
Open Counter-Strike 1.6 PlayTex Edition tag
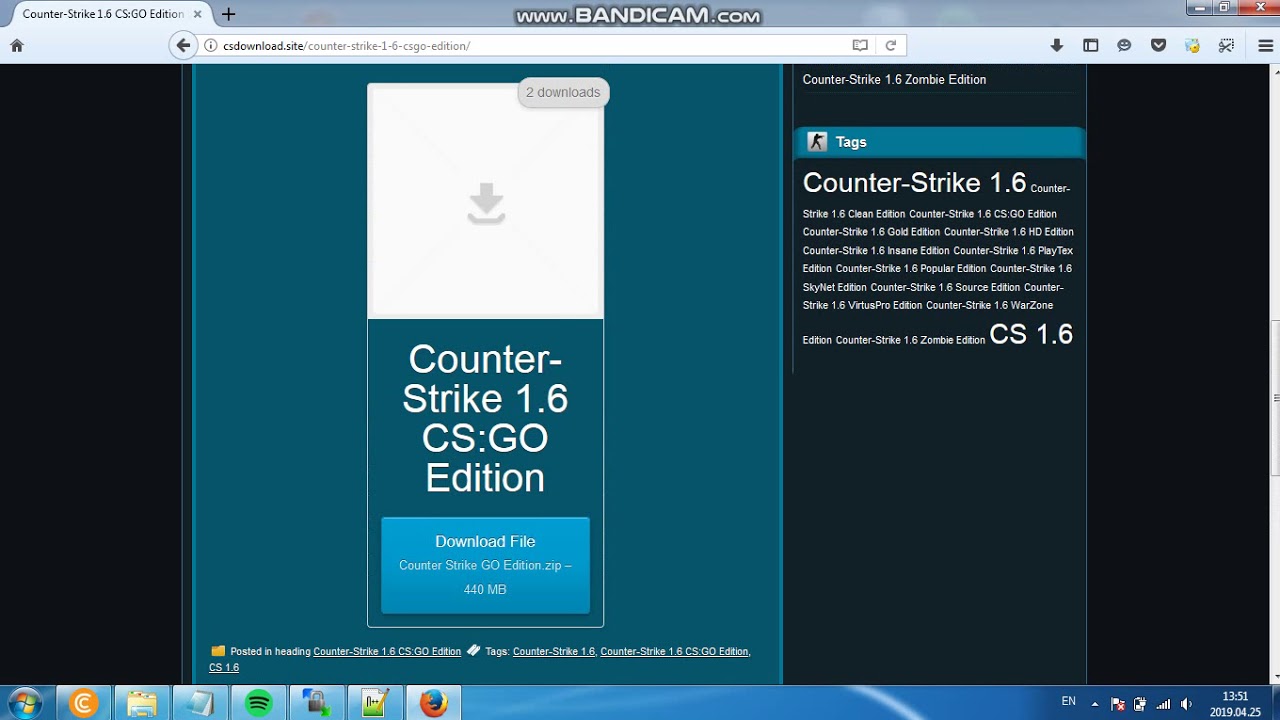pyautogui.click(x=938, y=259)
